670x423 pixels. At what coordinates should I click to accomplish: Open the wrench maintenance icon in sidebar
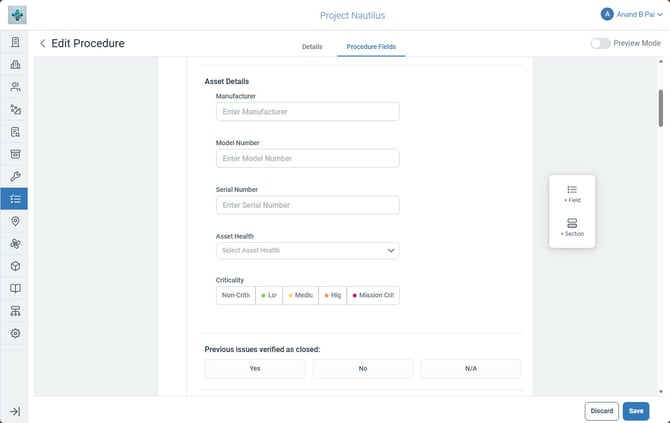point(15,176)
